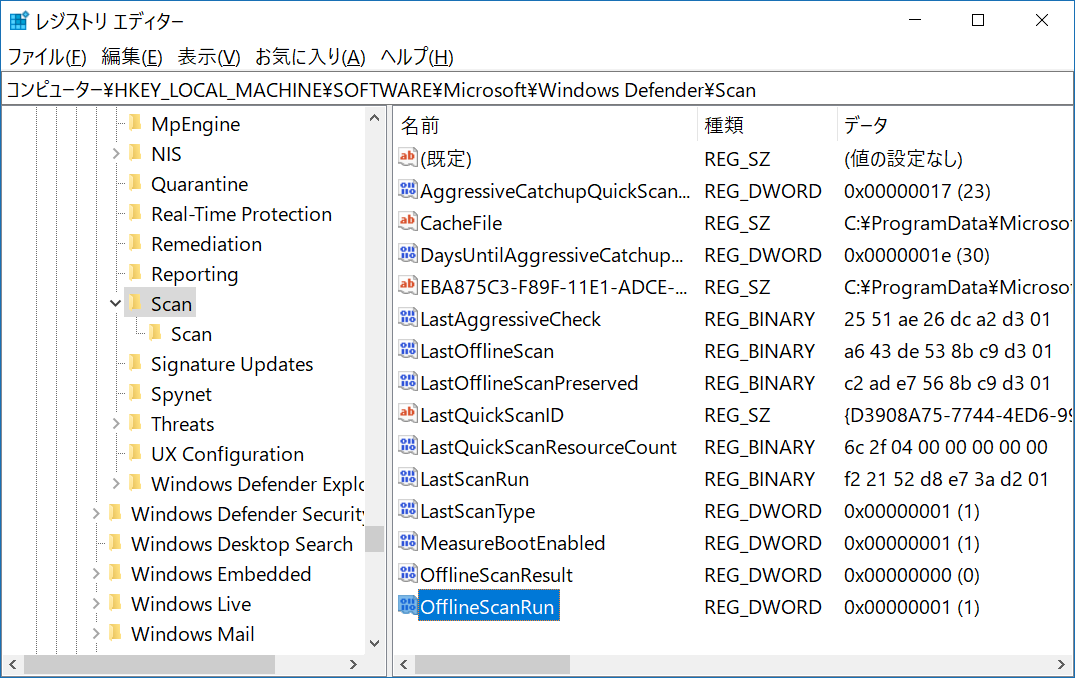This screenshot has width=1075, height=678.
Task: Select the nested Scan subkey
Action: [x=191, y=334]
